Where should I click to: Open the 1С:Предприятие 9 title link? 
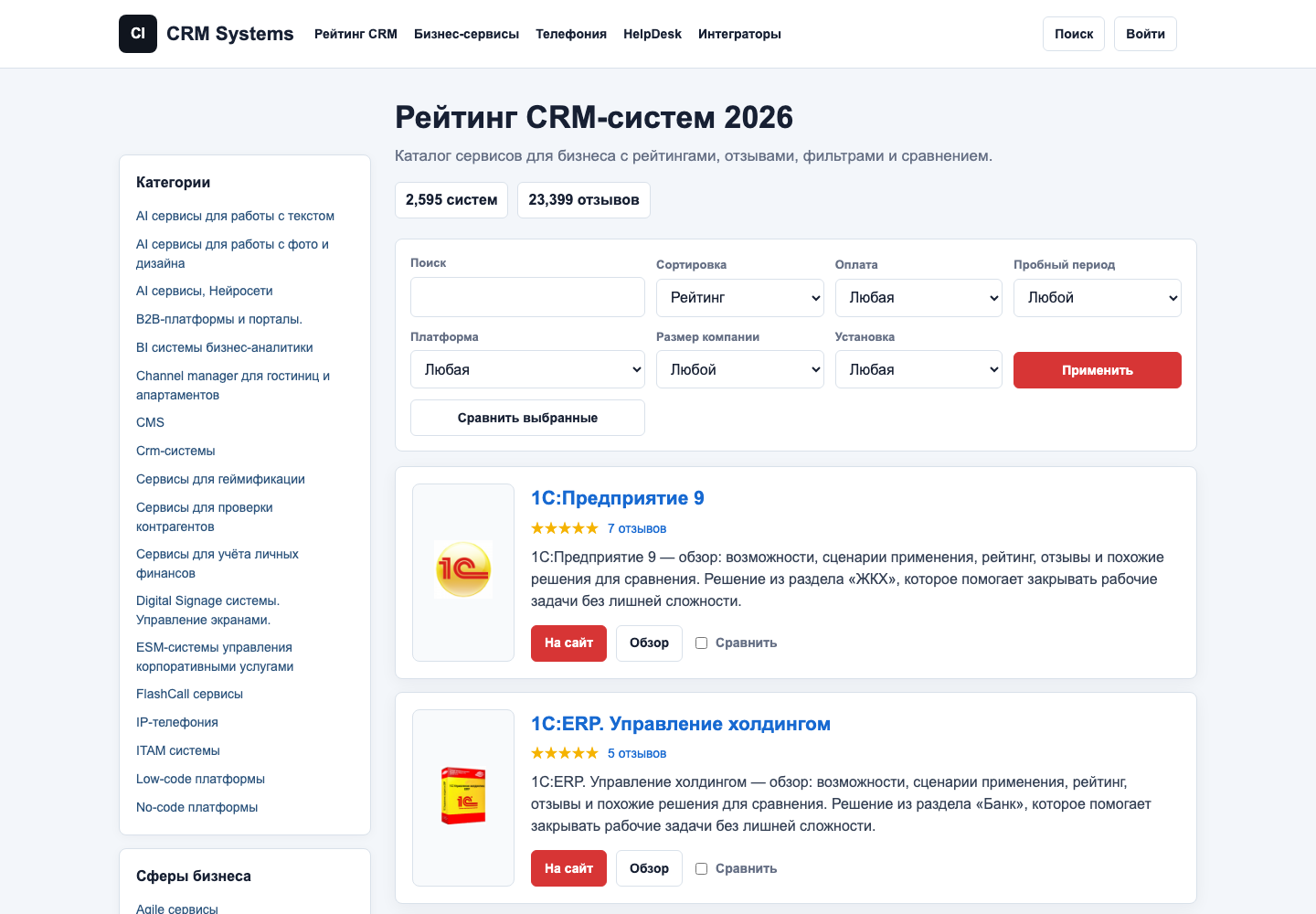pyautogui.click(x=618, y=498)
